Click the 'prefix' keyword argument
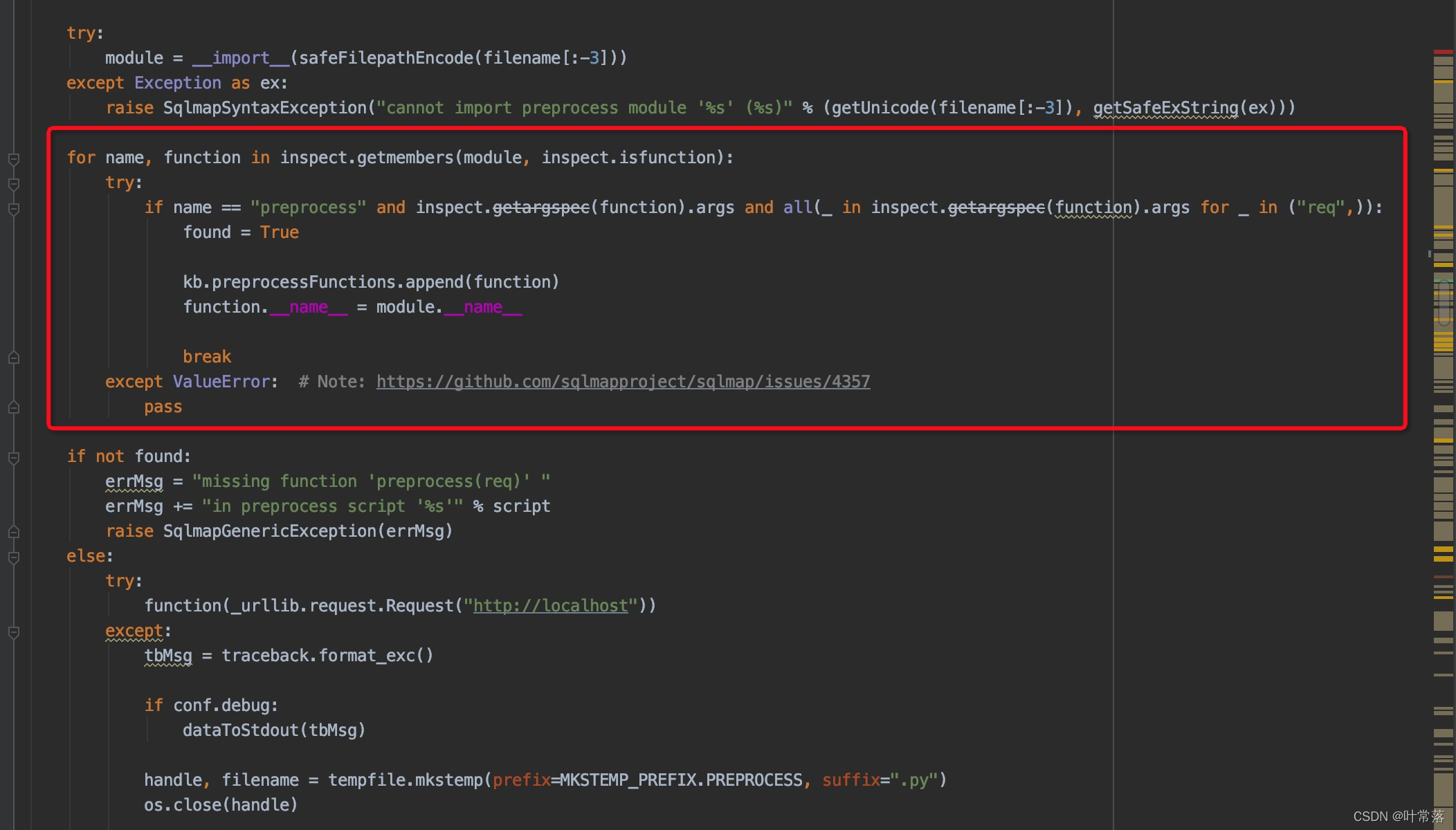Viewport: 1456px width, 830px height. coord(521,780)
